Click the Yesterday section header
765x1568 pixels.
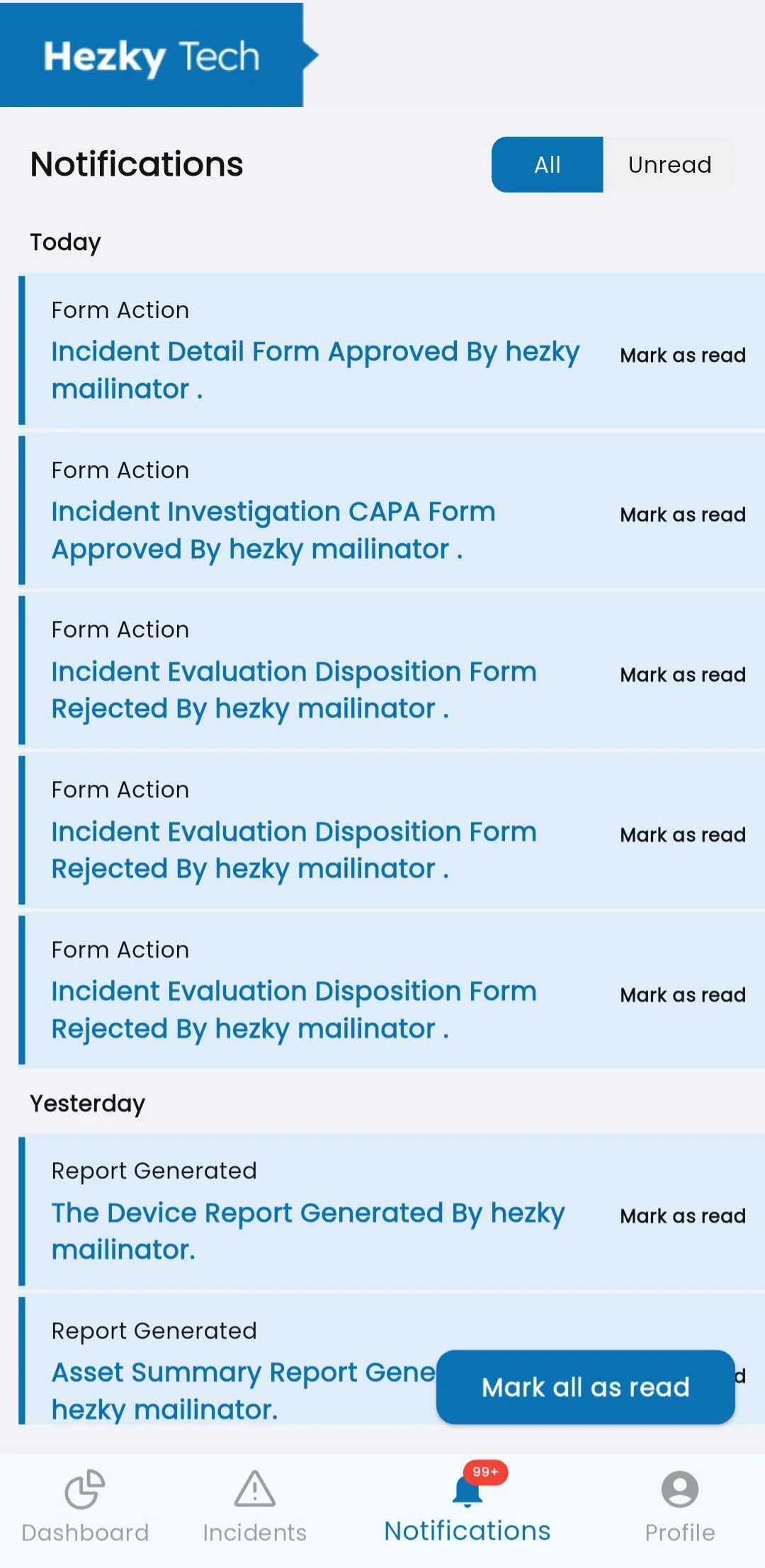point(87,1103)
